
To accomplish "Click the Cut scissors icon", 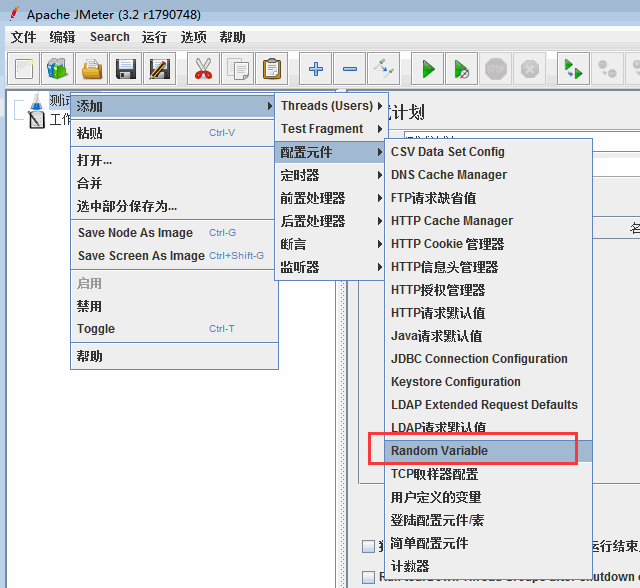I will point(203,69).
